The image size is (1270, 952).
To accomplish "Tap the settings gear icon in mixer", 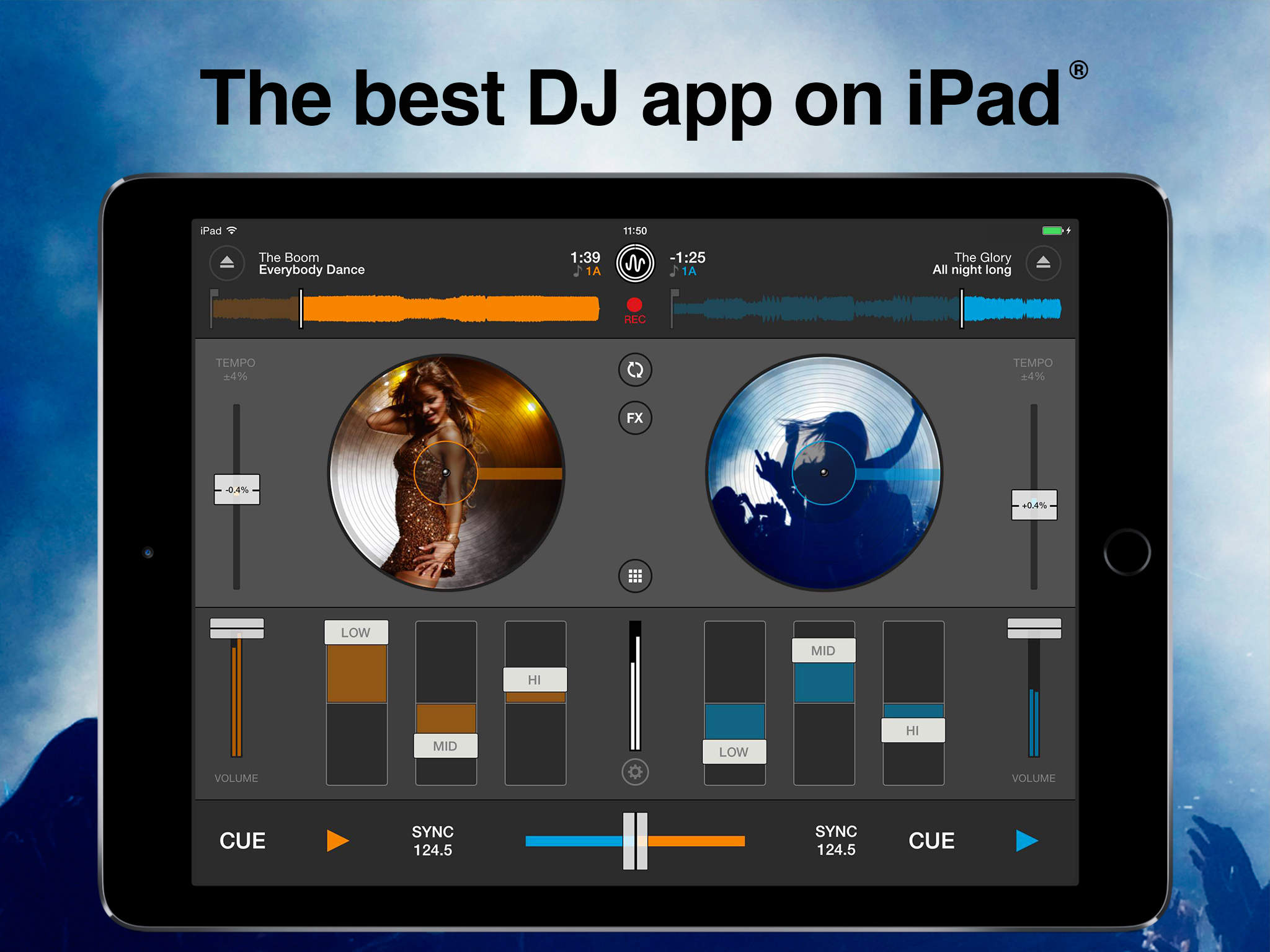I will pos(634,770).
